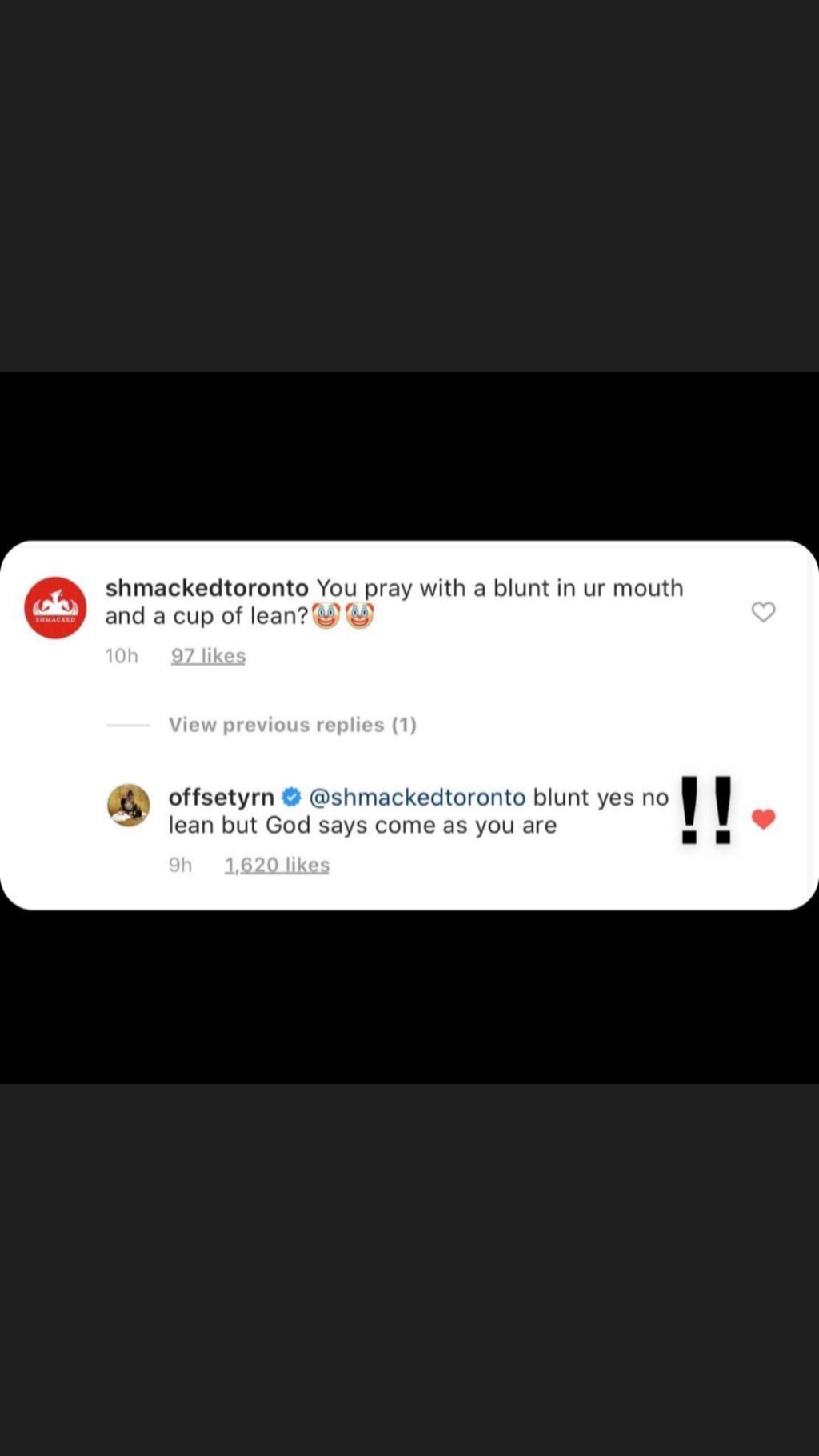The image size is (819, 1456).
Task: Click the blue verified badge
Action: pyautogui.click(x=291, y=797)
